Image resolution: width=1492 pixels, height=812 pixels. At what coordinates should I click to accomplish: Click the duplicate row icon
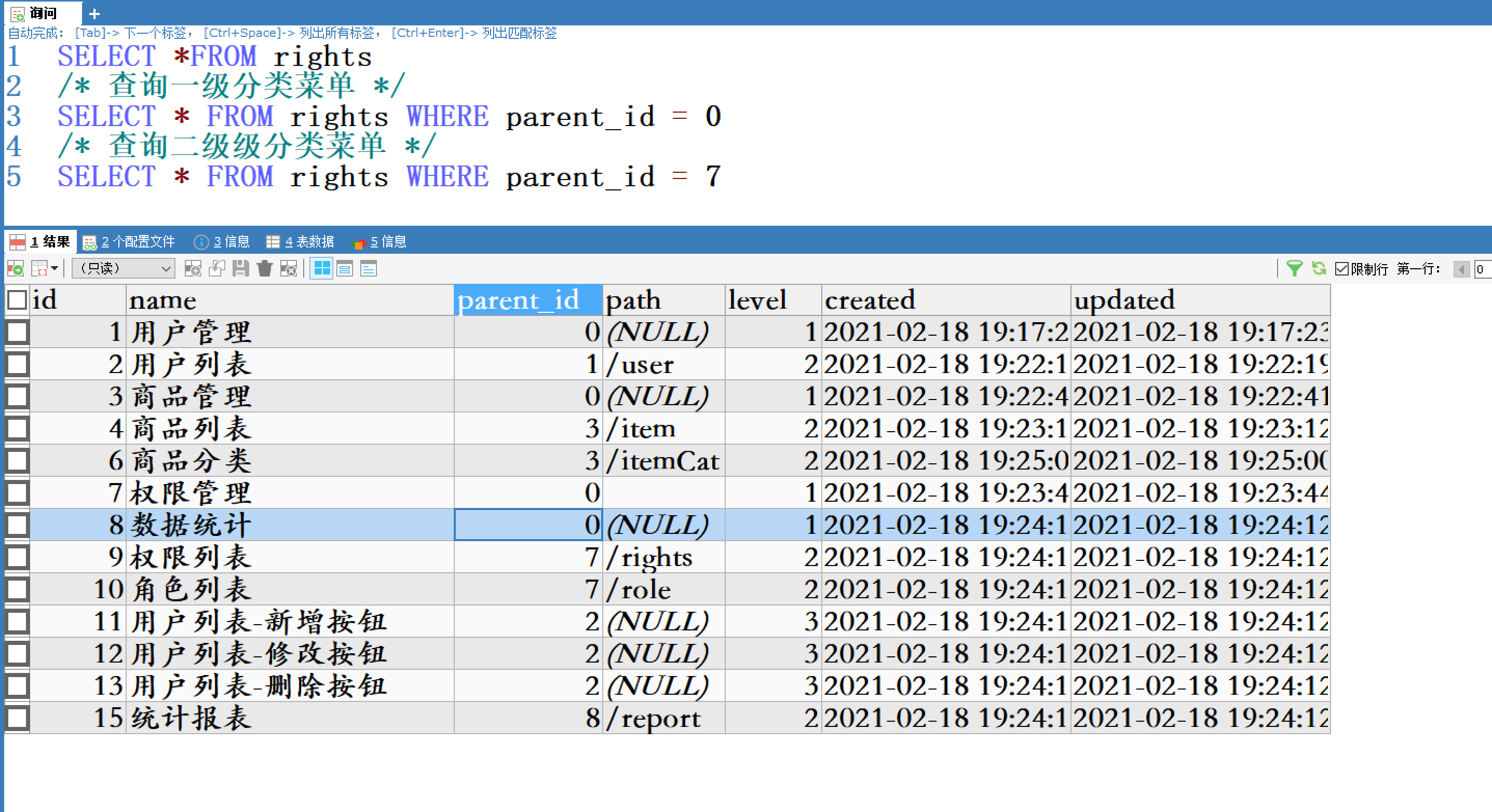216,269
